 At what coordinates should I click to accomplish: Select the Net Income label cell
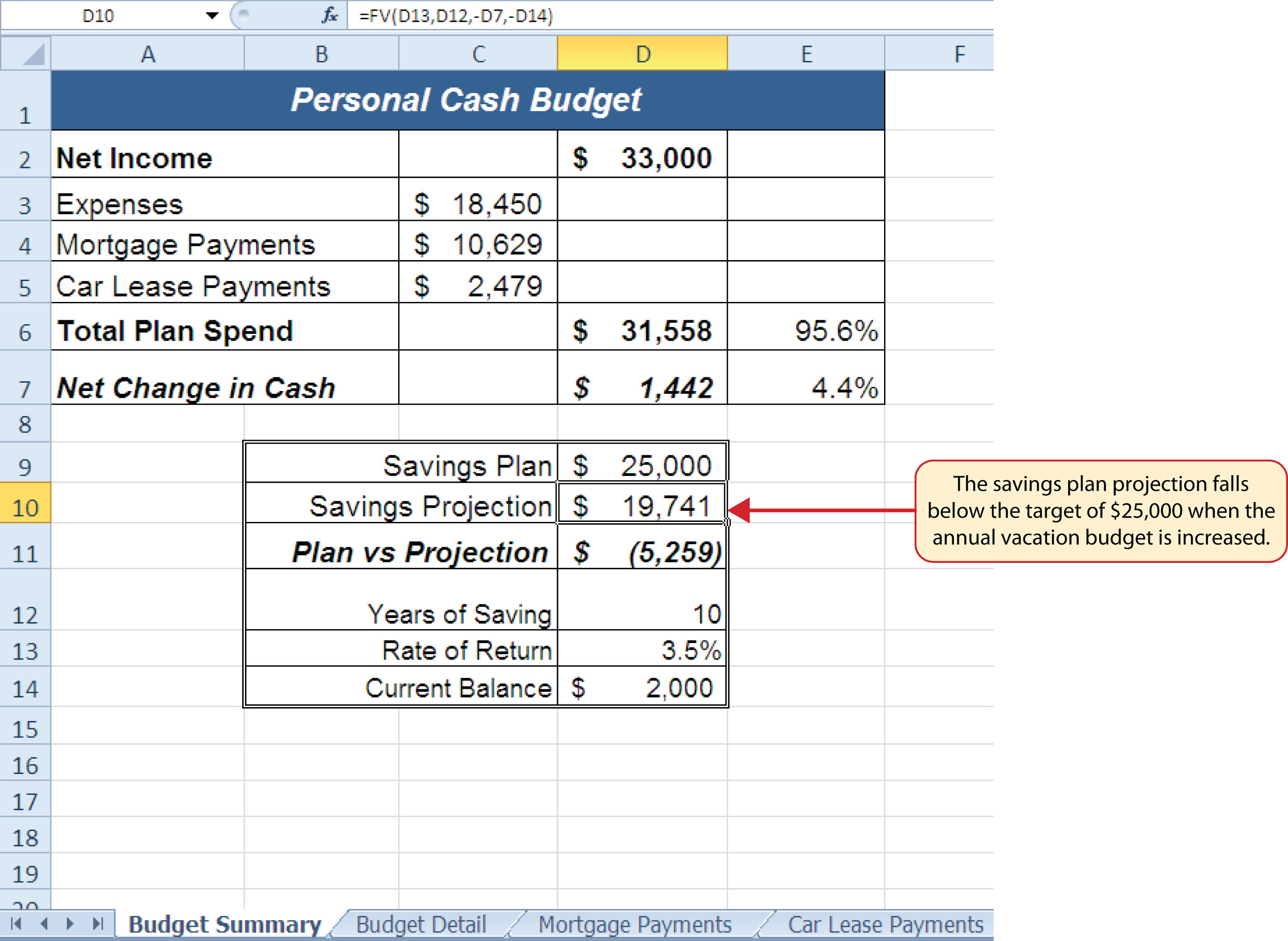pos(225,154)
